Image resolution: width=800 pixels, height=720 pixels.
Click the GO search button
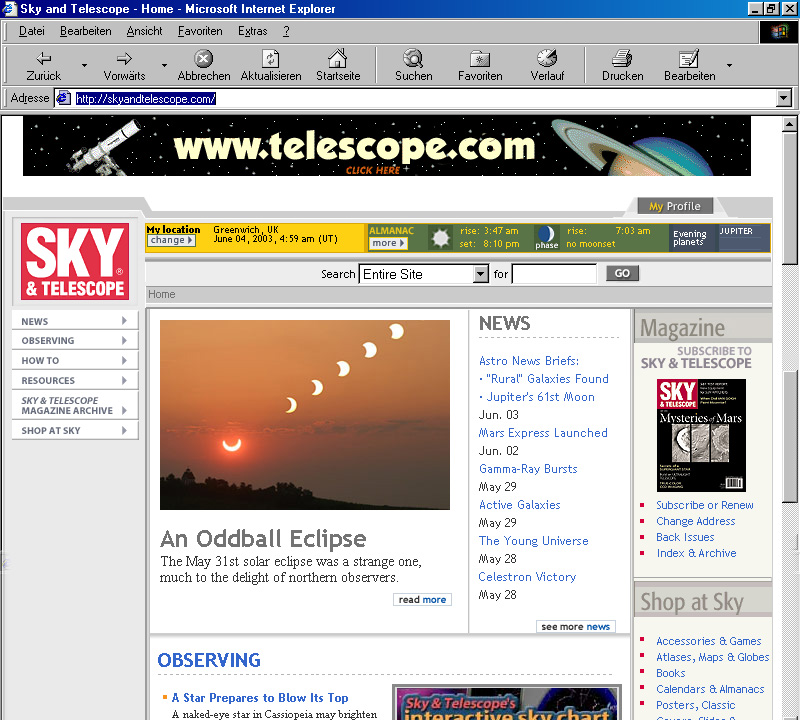coord(622,273)
